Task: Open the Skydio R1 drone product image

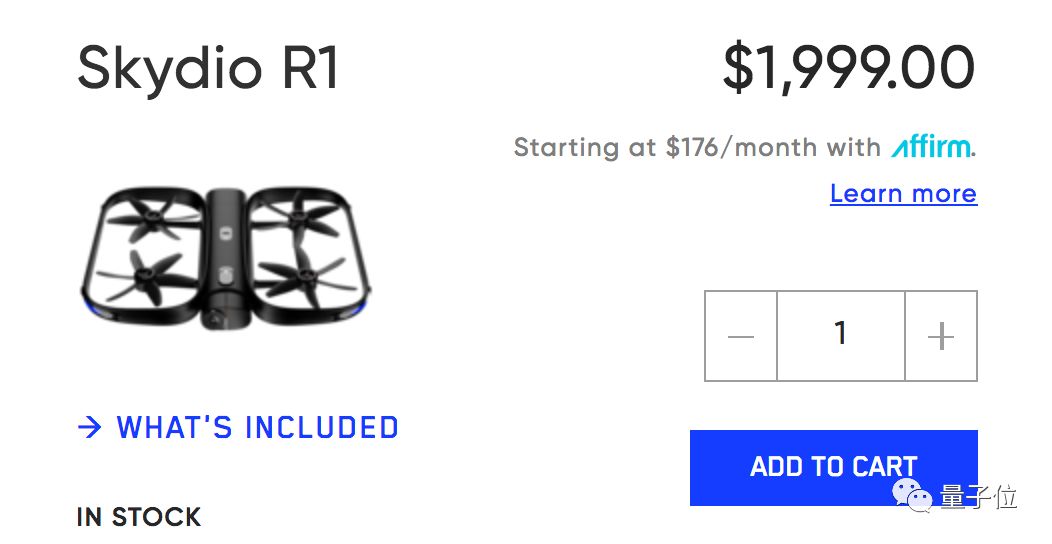Action: tap(227, 257)
